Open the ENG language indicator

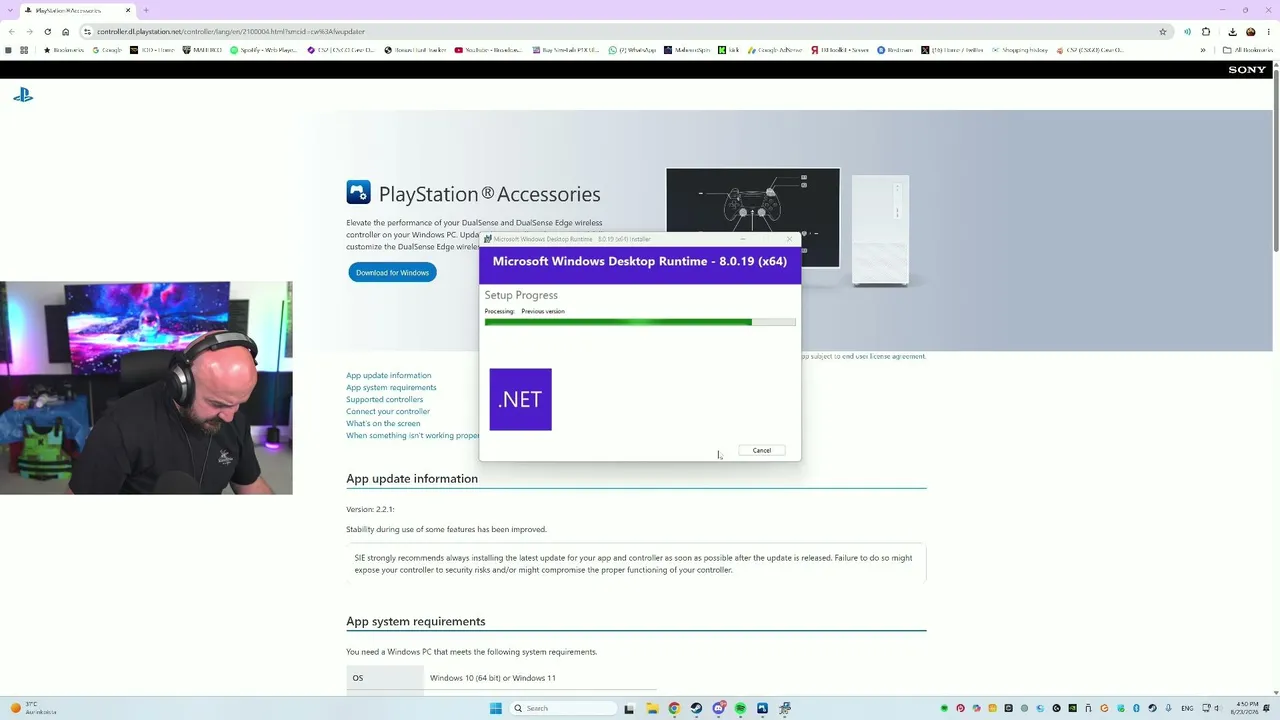click(x=1187, y=708)
